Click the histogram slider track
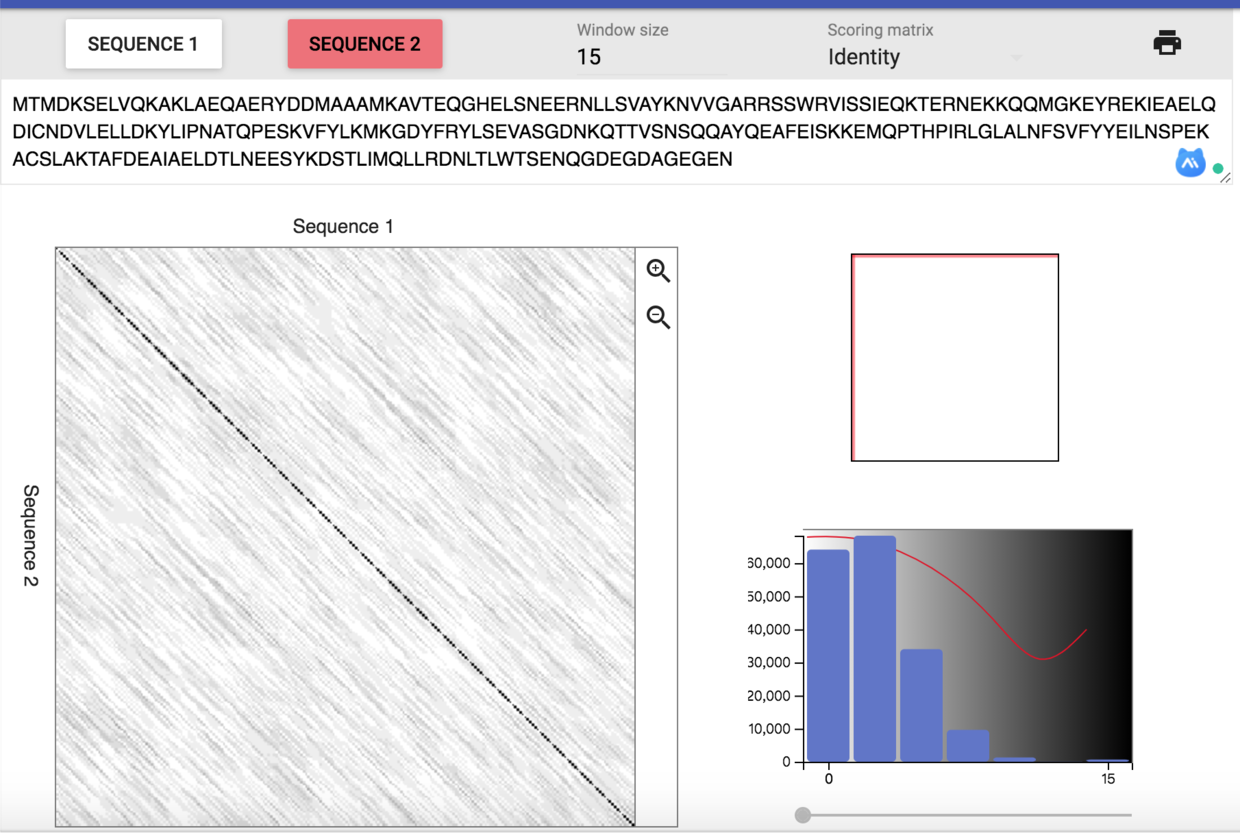1240x833 pixels. 967,815
